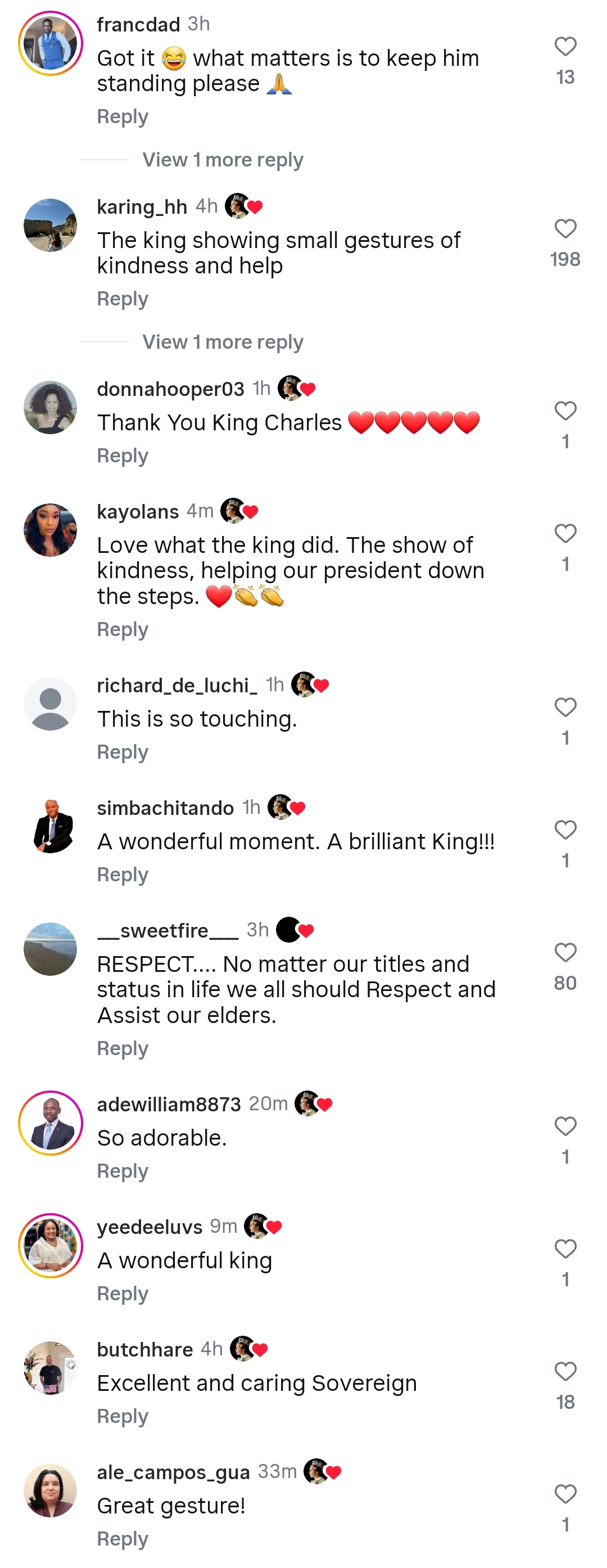Reply to __sweetfire___'s comment

[x=123, y=1048]
